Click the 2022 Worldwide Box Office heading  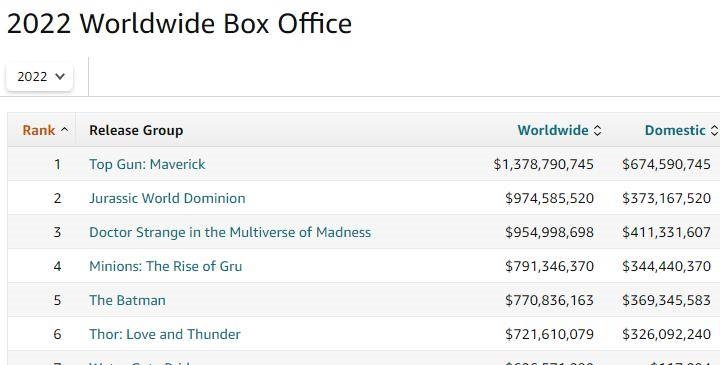[180, 23]
